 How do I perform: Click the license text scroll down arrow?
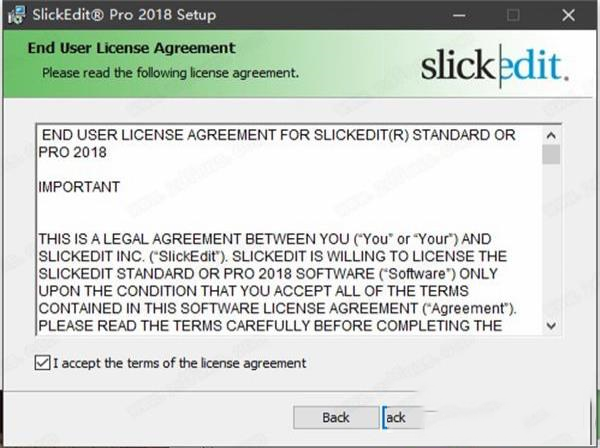[551, 326]
